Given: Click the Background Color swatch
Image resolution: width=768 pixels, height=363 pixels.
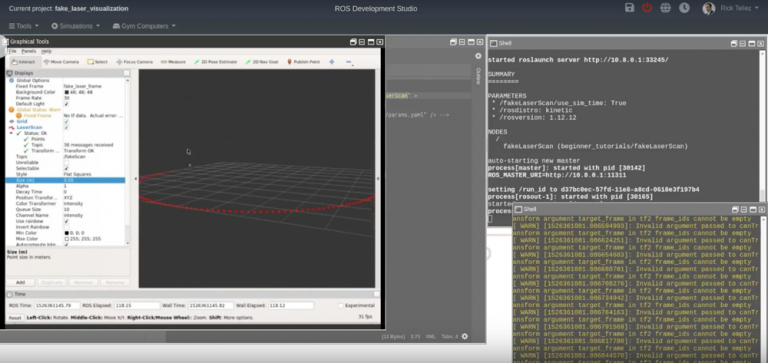Looking at the screenshot, I should (x=66, y=92).
